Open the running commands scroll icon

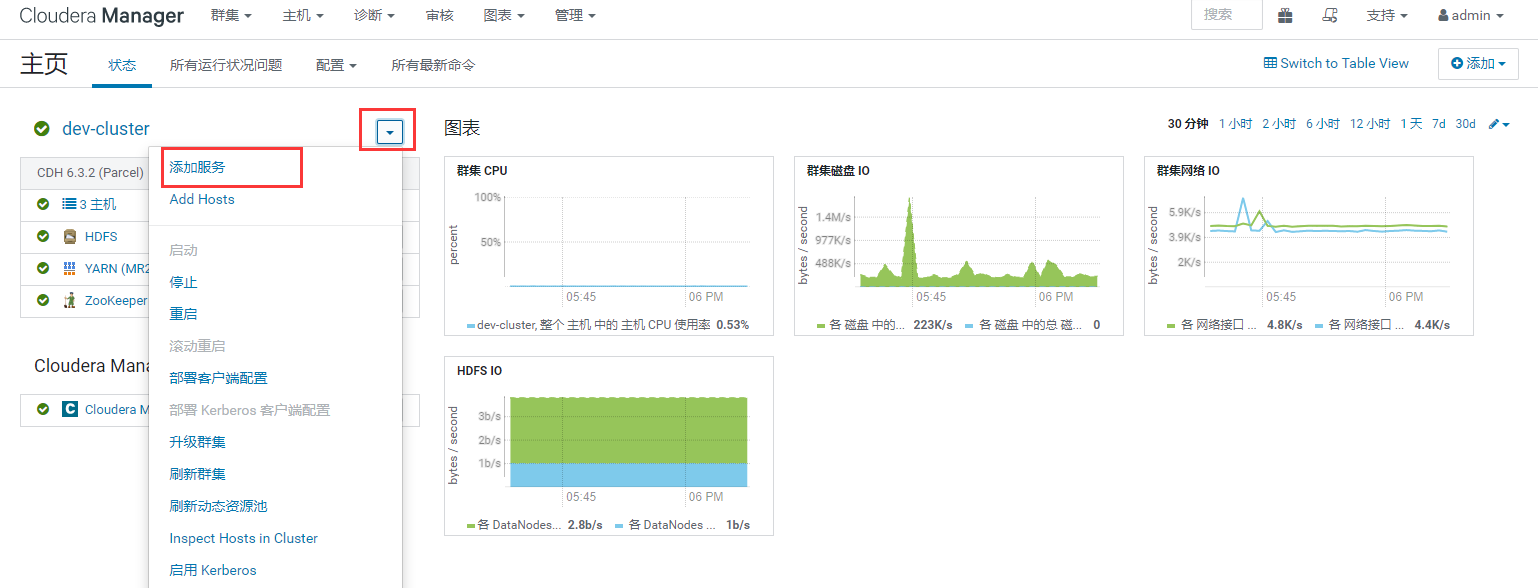click(x=1330, y=15)
